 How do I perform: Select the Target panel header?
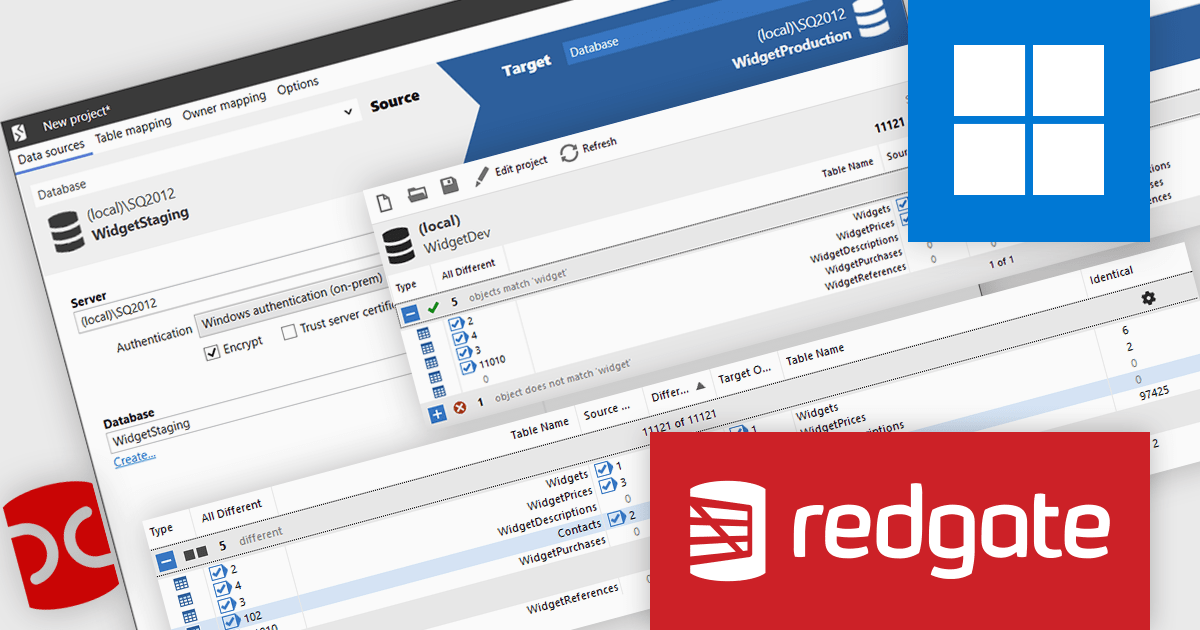click(526, 65)
